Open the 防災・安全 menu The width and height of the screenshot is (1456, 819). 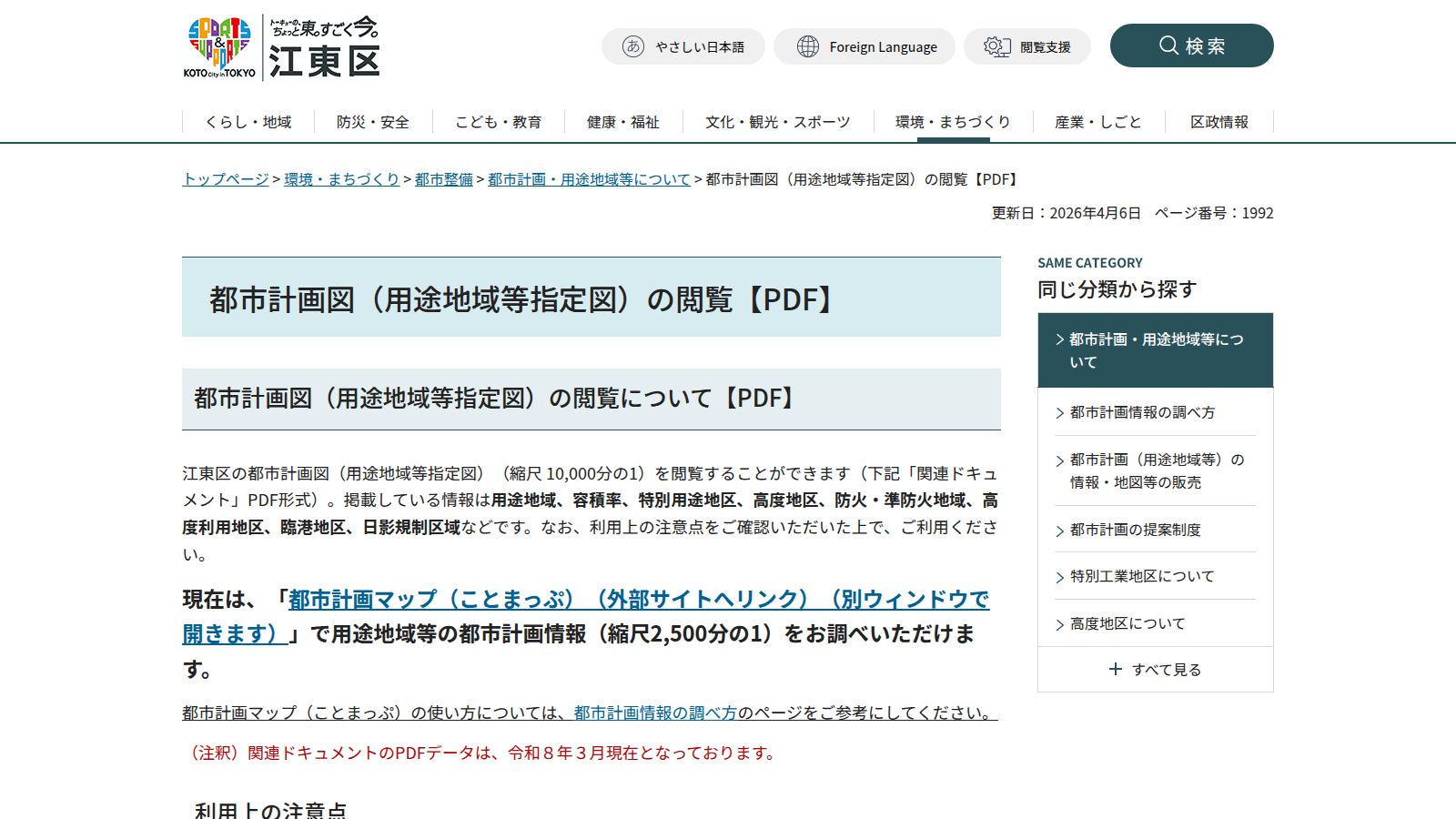pyautogui.click(x=373, y=122)
